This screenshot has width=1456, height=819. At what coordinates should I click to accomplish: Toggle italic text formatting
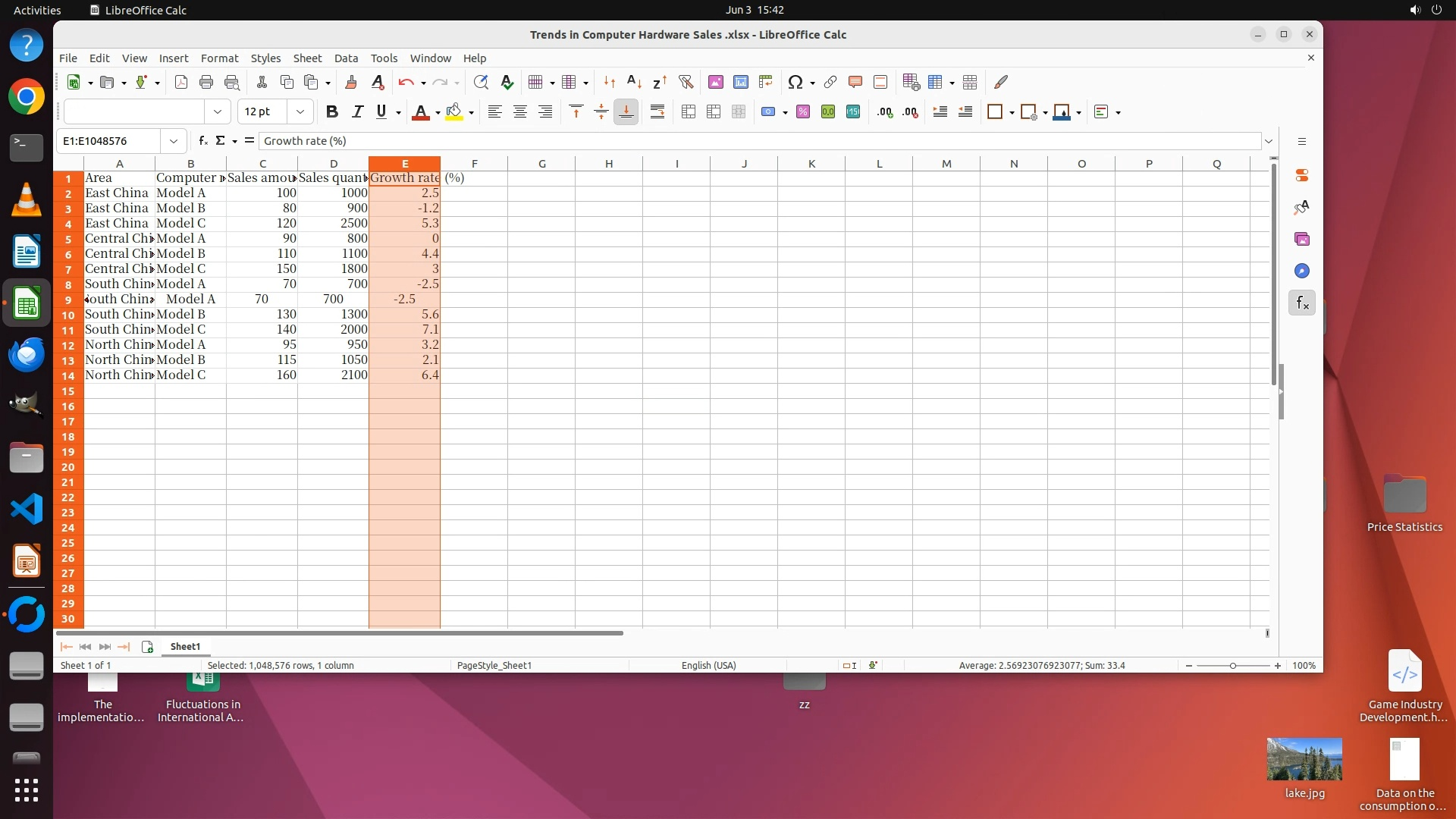(x=357, y=112)
